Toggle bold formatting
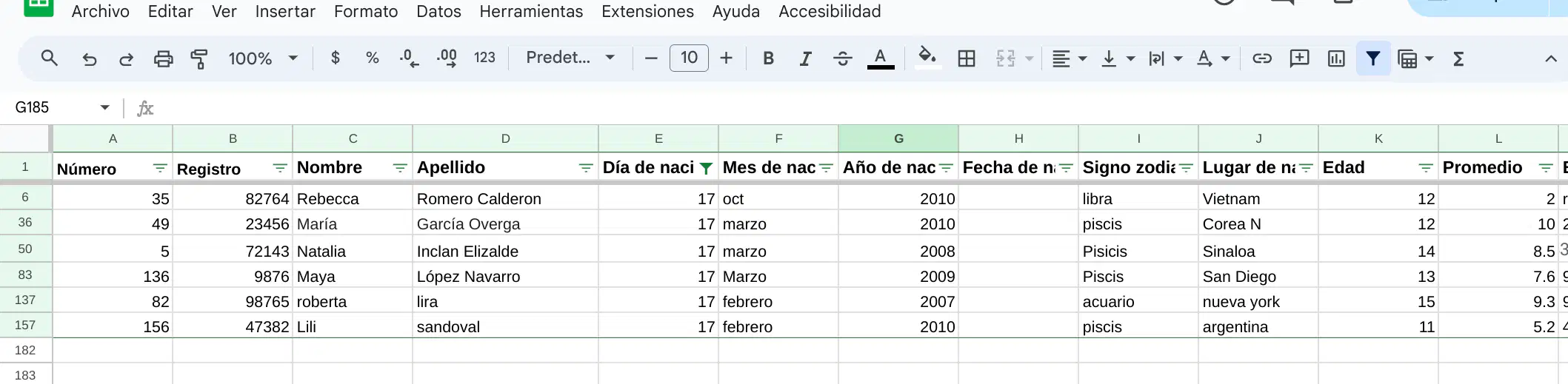This screenshot has width=1568, height=384. [x=769, y=58]
